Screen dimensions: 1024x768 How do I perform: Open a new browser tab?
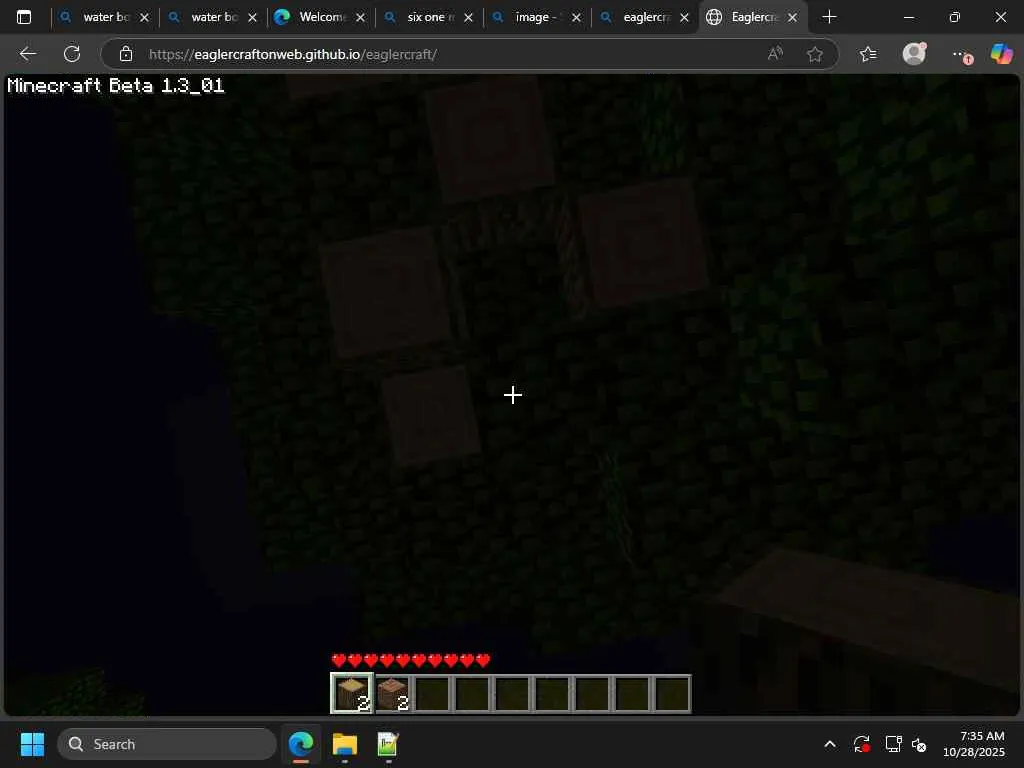click(x=829, y=17)
